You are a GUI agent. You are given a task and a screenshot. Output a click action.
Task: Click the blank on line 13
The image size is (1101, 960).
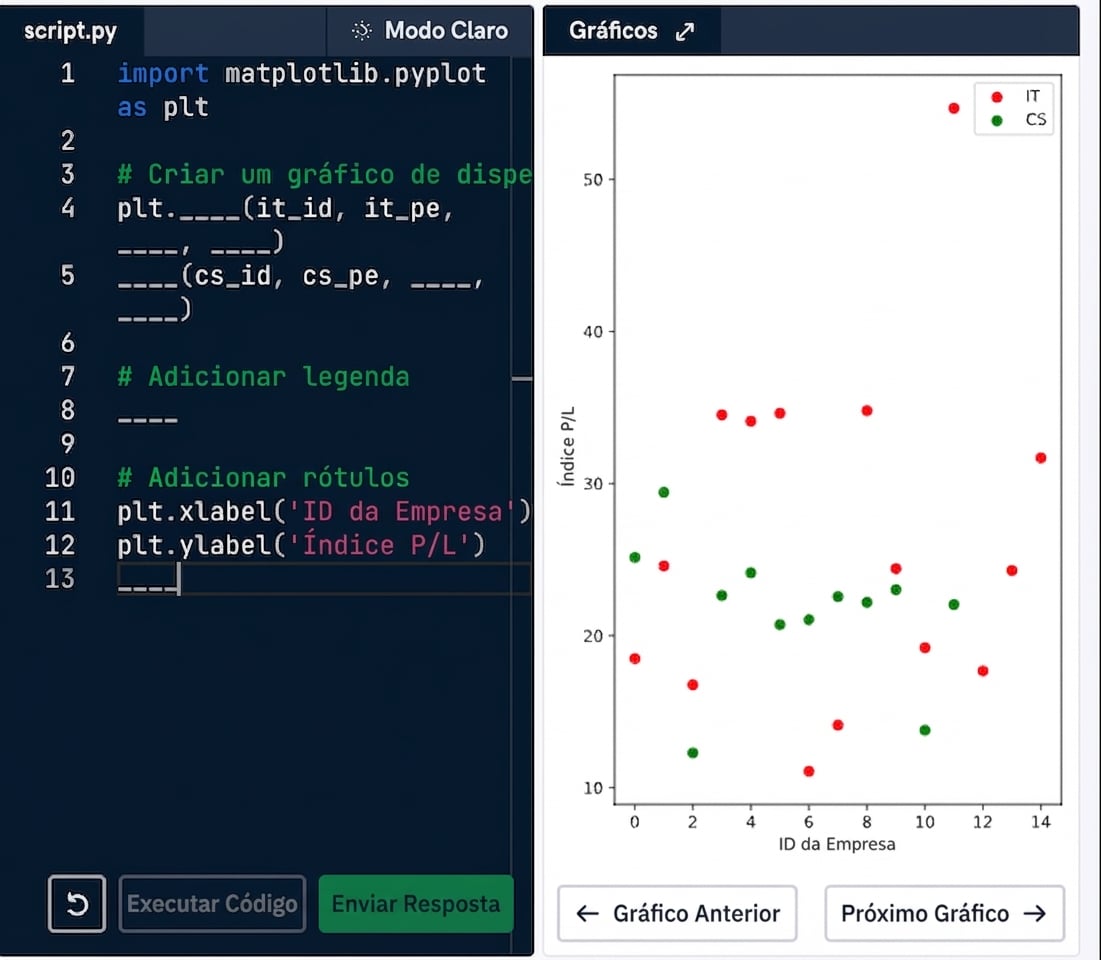147,579
